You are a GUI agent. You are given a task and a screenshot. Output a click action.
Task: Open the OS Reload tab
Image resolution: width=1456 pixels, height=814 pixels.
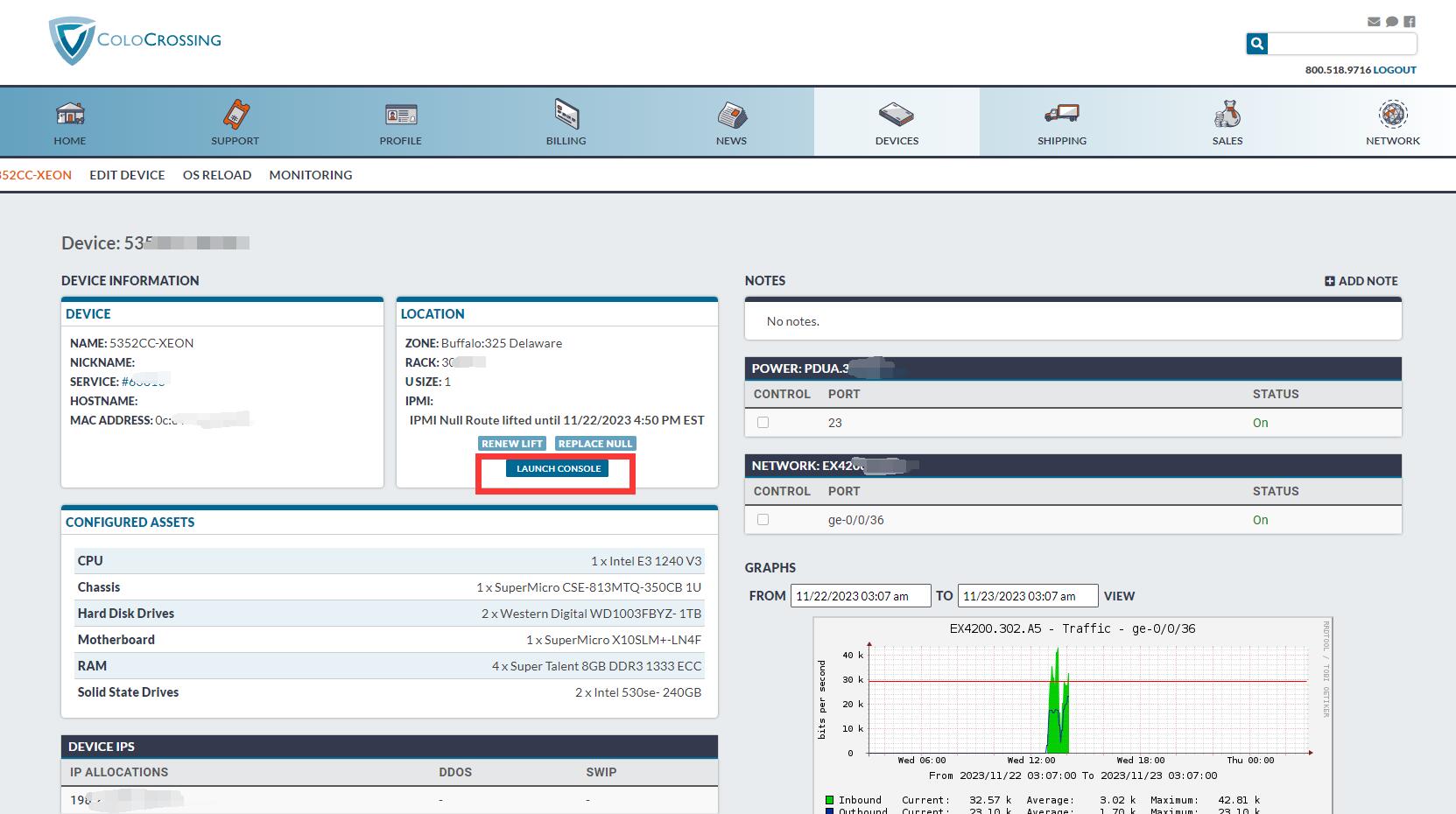click(x=217, y=175)
